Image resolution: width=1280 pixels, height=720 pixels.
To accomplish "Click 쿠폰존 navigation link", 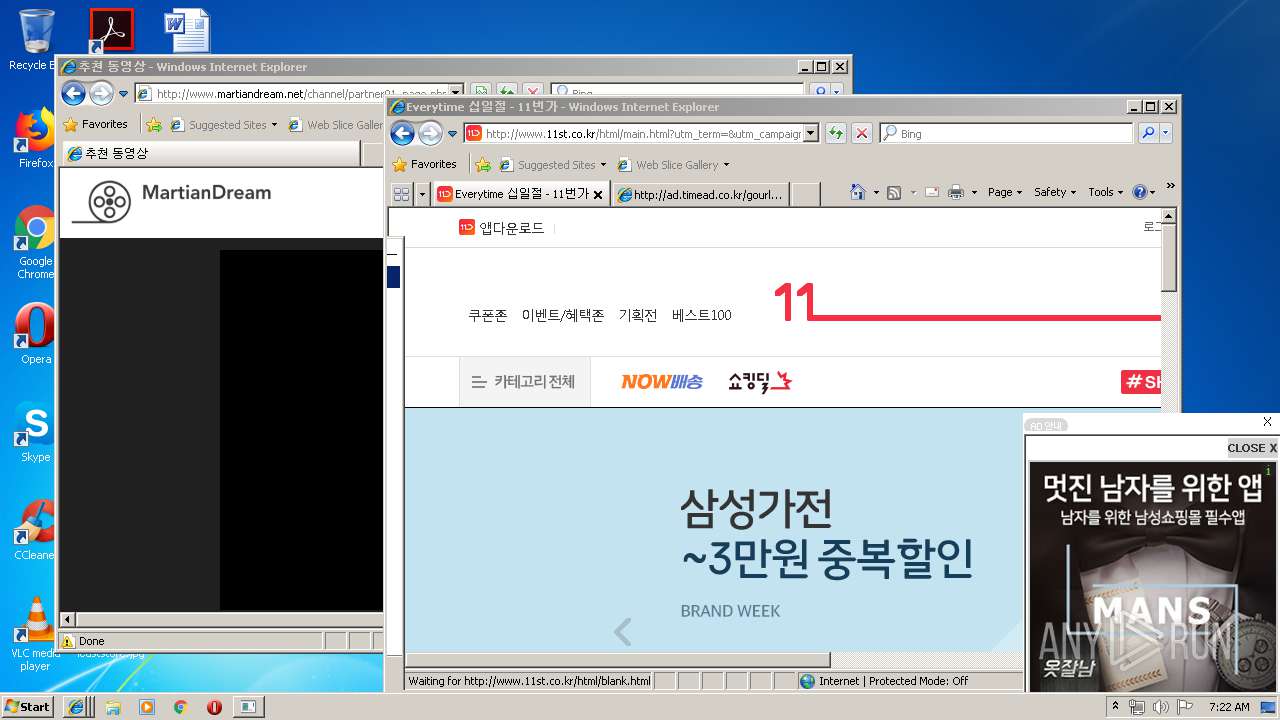I will click(488, 315).
